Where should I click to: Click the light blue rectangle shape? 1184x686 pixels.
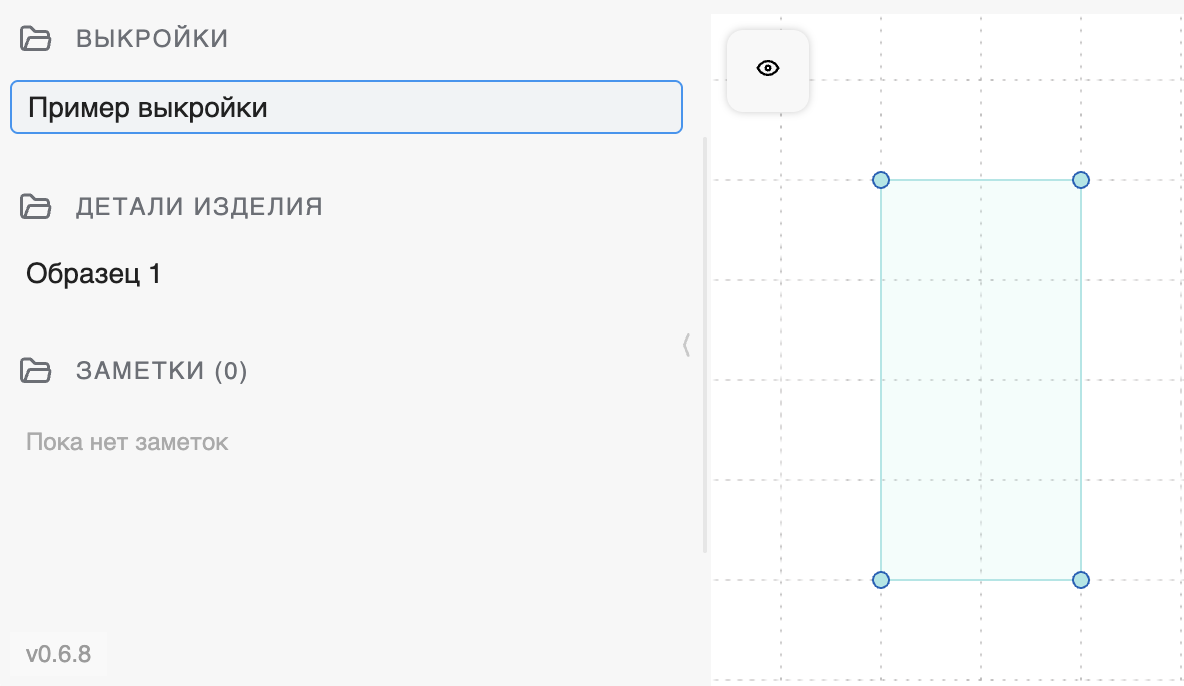(x=981, y=380)
